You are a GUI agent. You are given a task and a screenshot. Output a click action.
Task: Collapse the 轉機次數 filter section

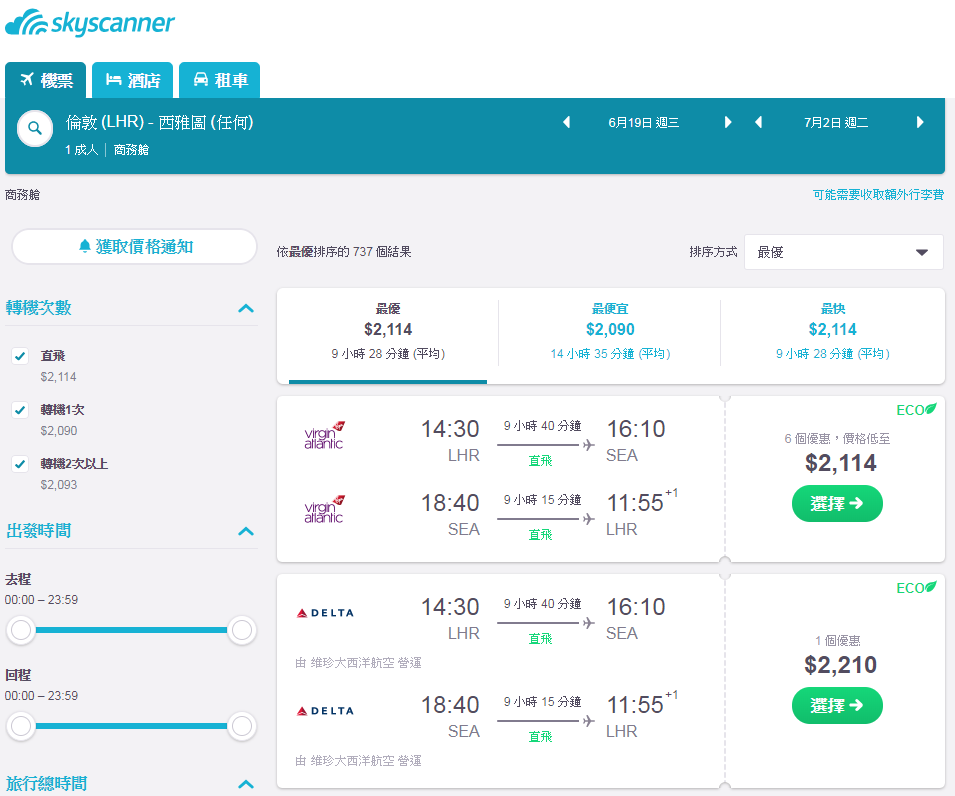point(246,308)
